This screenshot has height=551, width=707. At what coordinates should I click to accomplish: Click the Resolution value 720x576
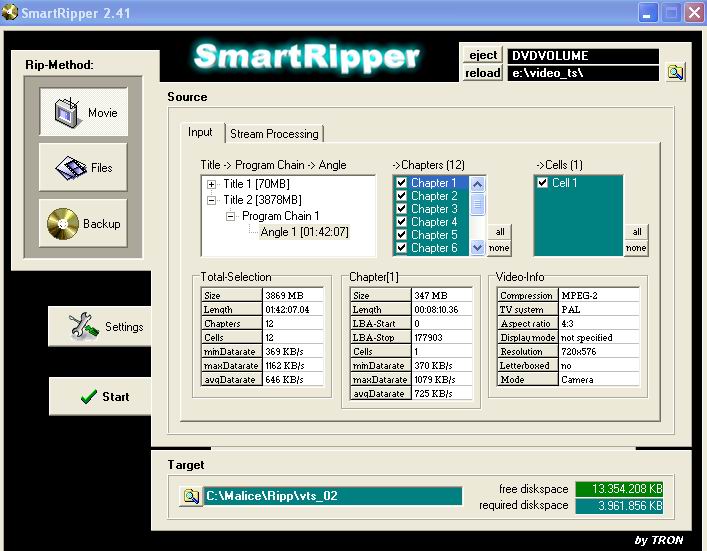coord(599,351)
